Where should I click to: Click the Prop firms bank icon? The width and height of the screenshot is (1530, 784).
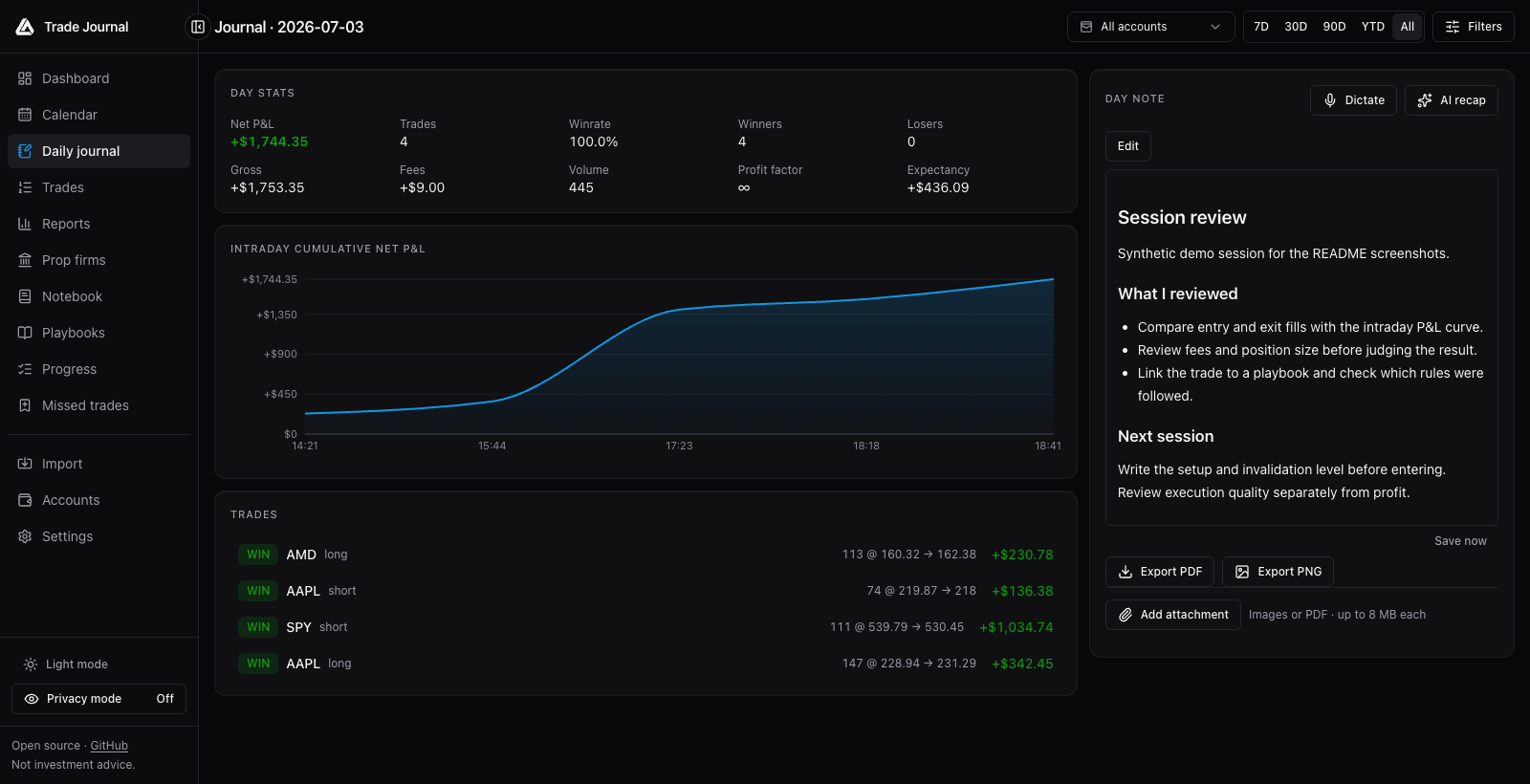25,260
